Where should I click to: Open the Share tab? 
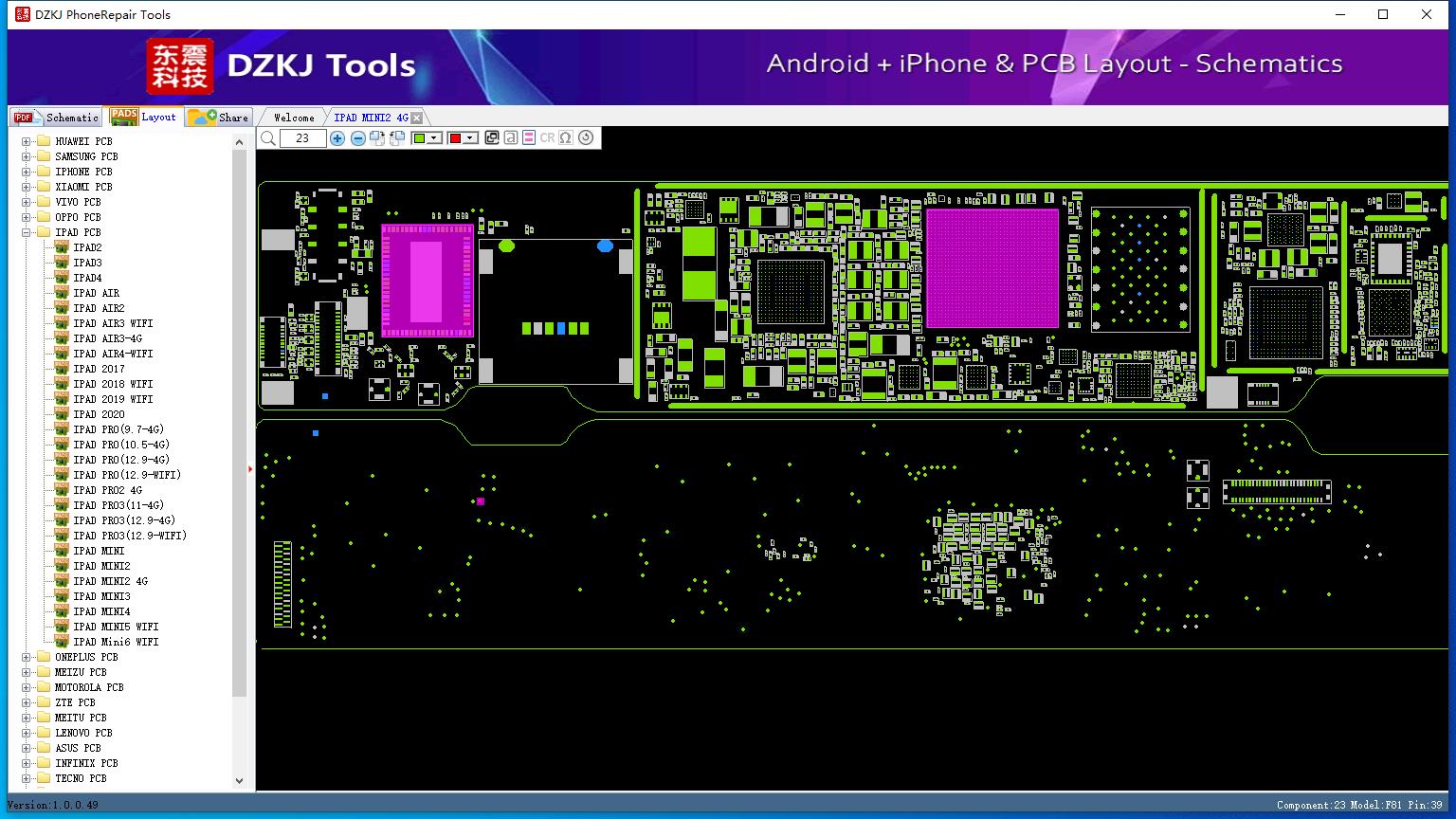coord(218,118)
